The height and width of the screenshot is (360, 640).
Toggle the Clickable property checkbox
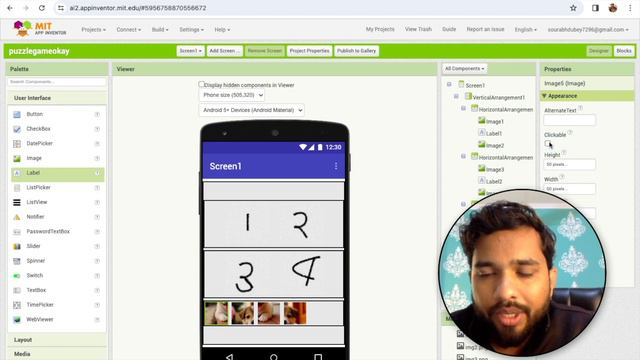pos(547,143)
